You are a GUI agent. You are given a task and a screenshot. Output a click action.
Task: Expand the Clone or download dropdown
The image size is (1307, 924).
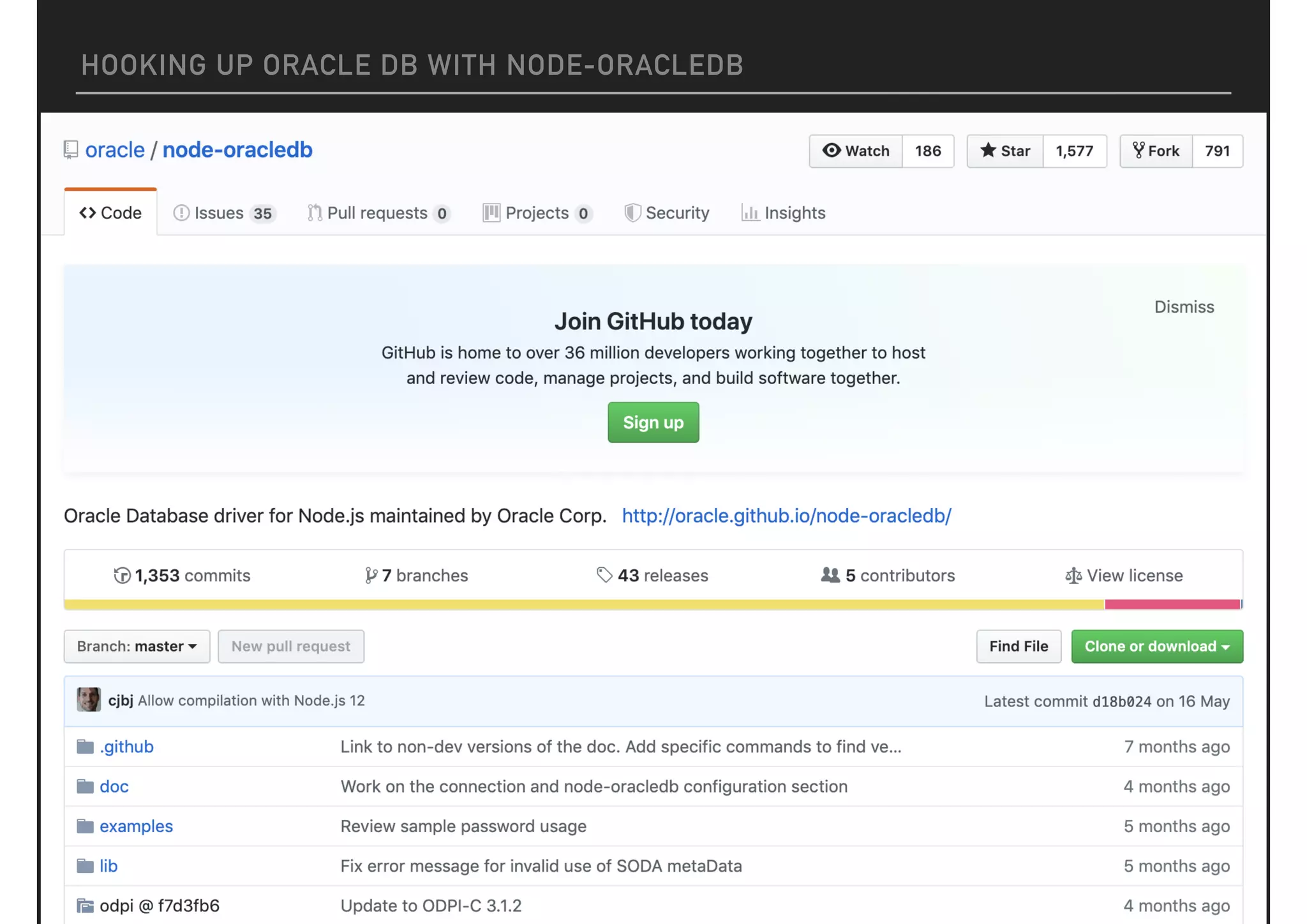click(x=1157, y=646)
